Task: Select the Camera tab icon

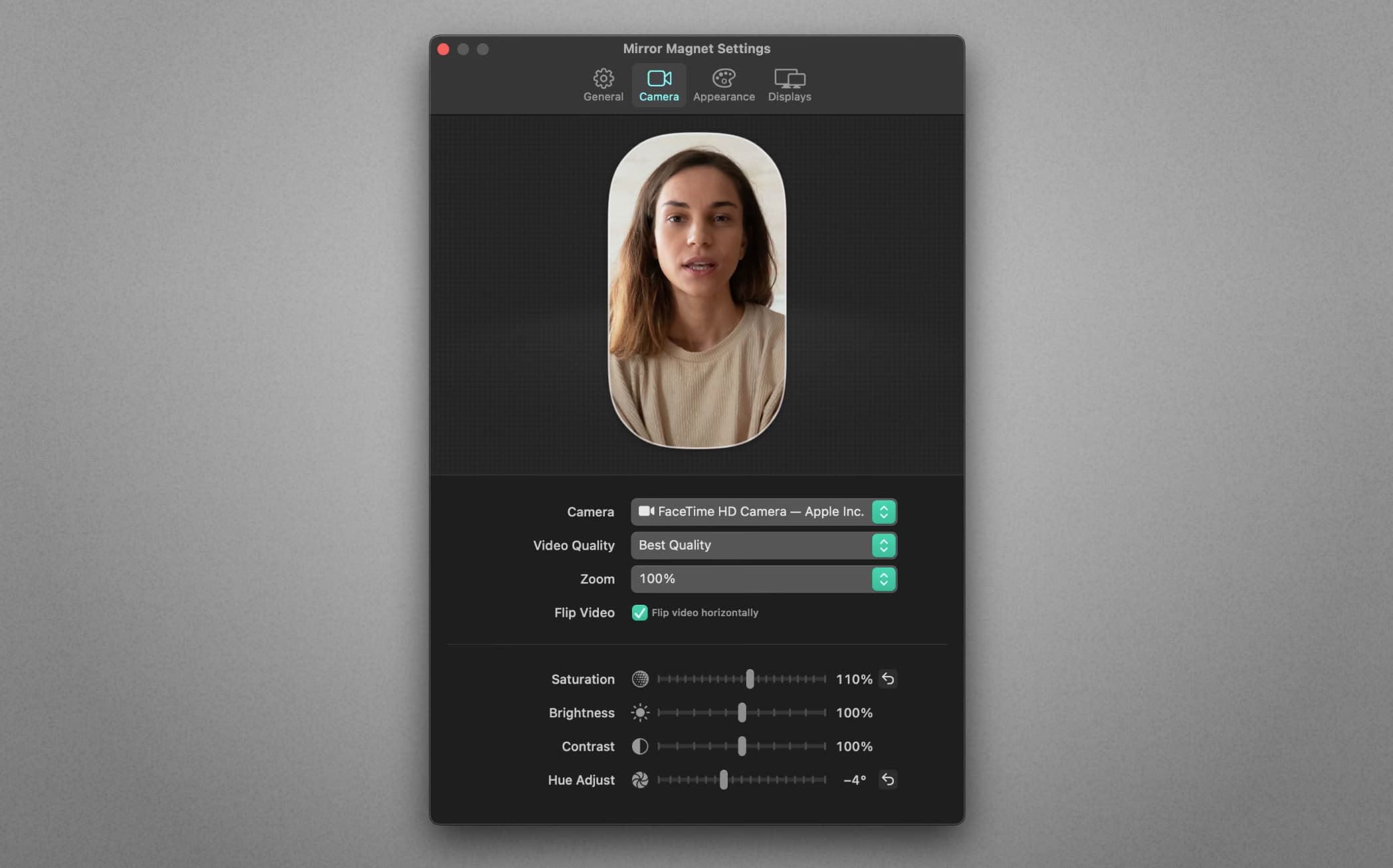Action: (x=659, y=79)
